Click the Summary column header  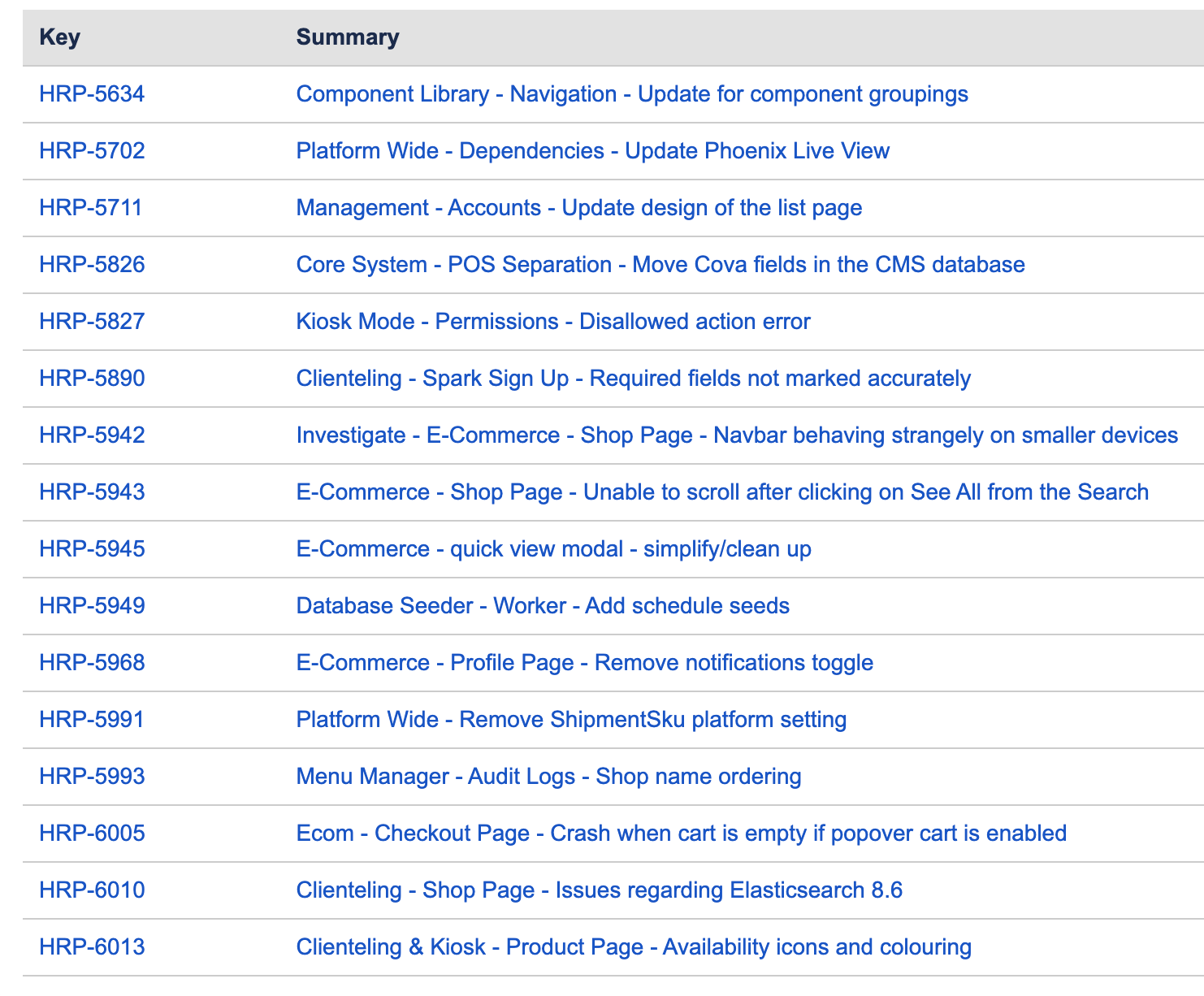(347, 37)
